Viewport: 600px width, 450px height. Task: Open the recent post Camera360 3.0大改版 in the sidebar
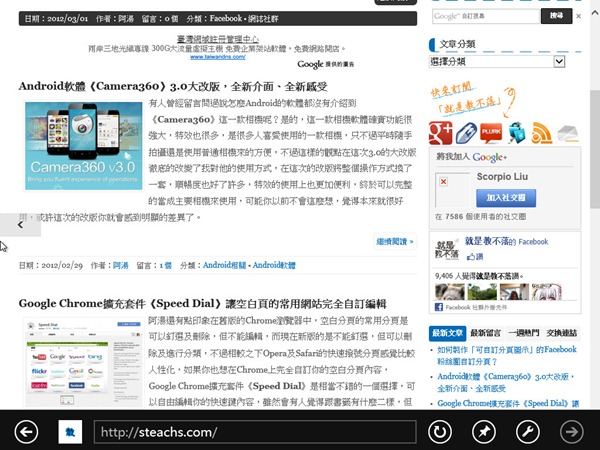506,382
